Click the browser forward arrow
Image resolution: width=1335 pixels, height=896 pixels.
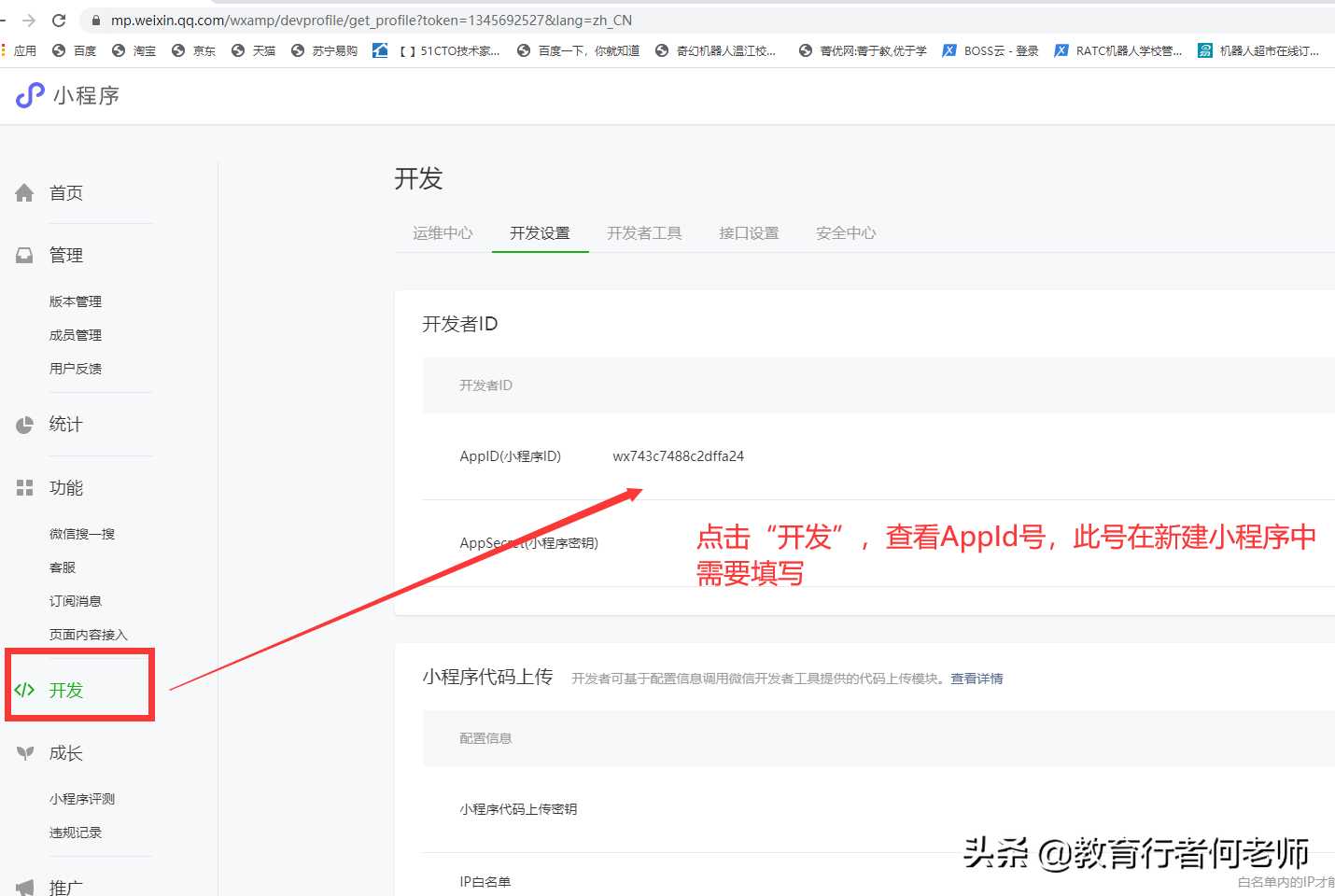(29, 20)
